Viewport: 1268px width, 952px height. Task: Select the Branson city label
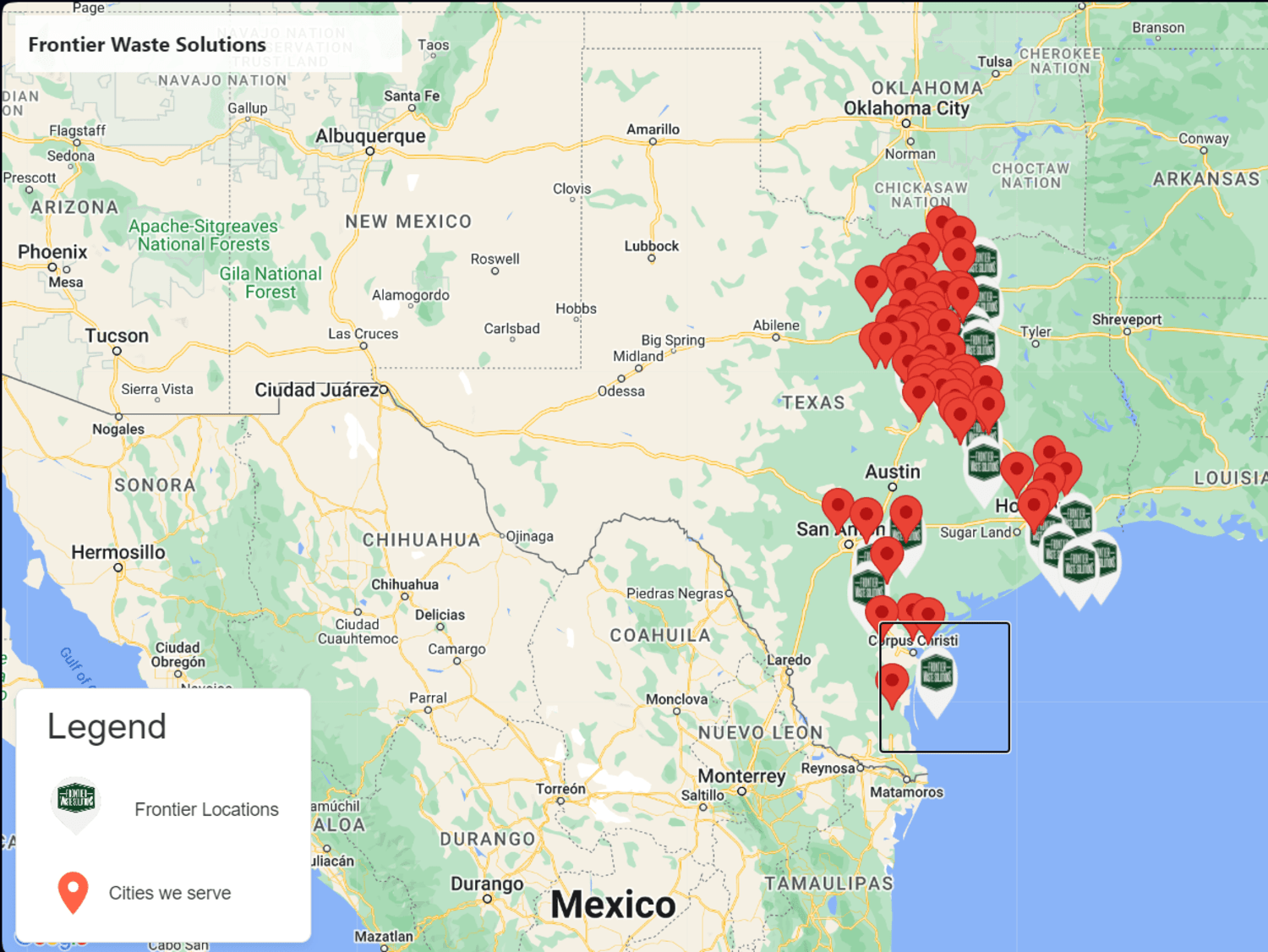point(1158,27)
